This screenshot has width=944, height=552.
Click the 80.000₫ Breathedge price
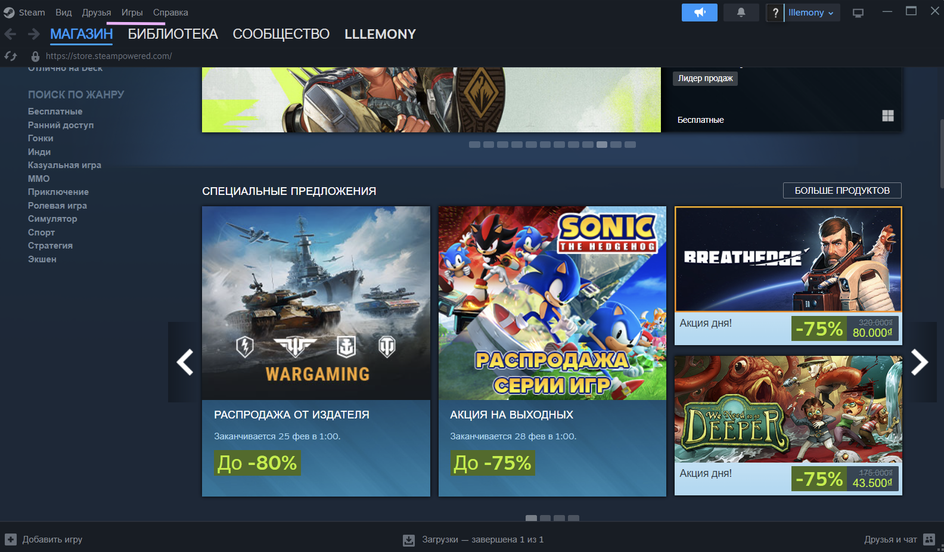click(872, 332)
